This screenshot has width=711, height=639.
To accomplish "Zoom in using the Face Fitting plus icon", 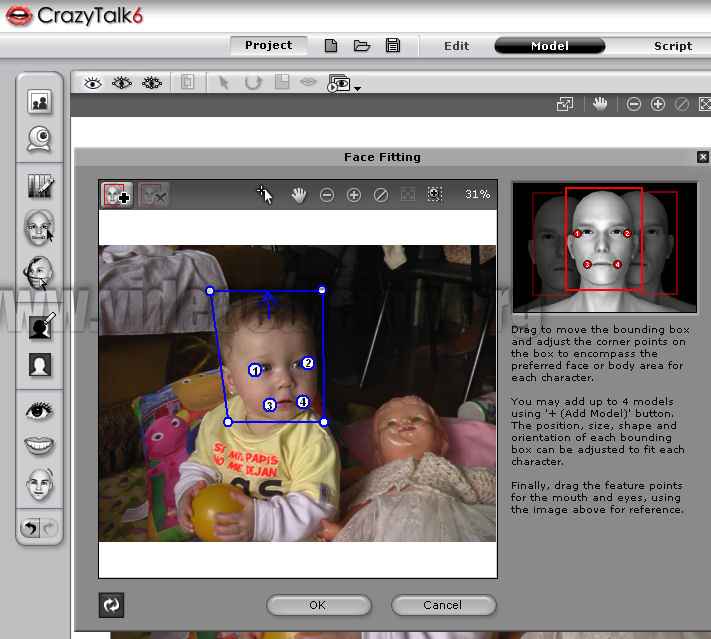I will (354, 195).
